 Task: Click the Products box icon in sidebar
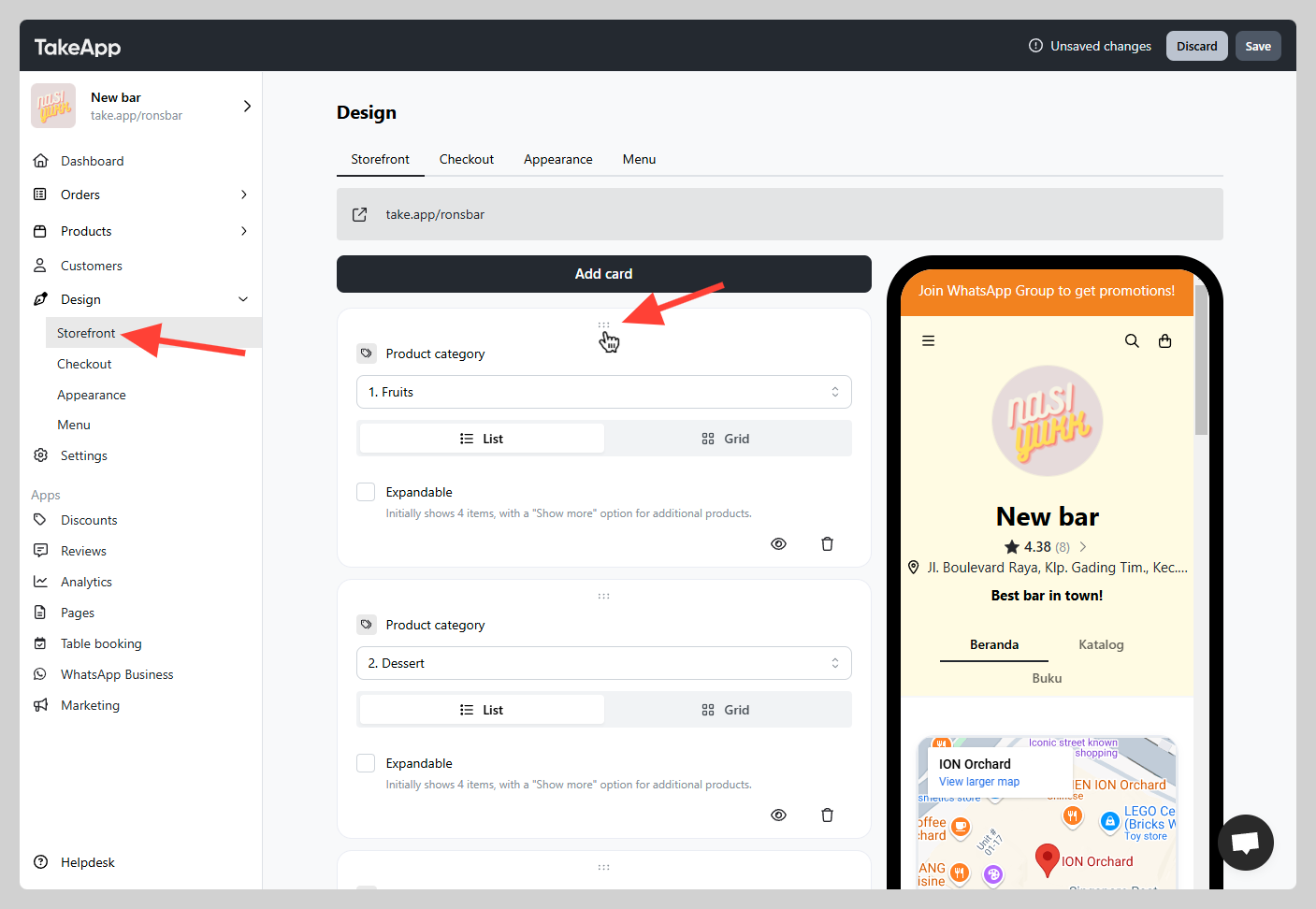[x=40, y=231]
